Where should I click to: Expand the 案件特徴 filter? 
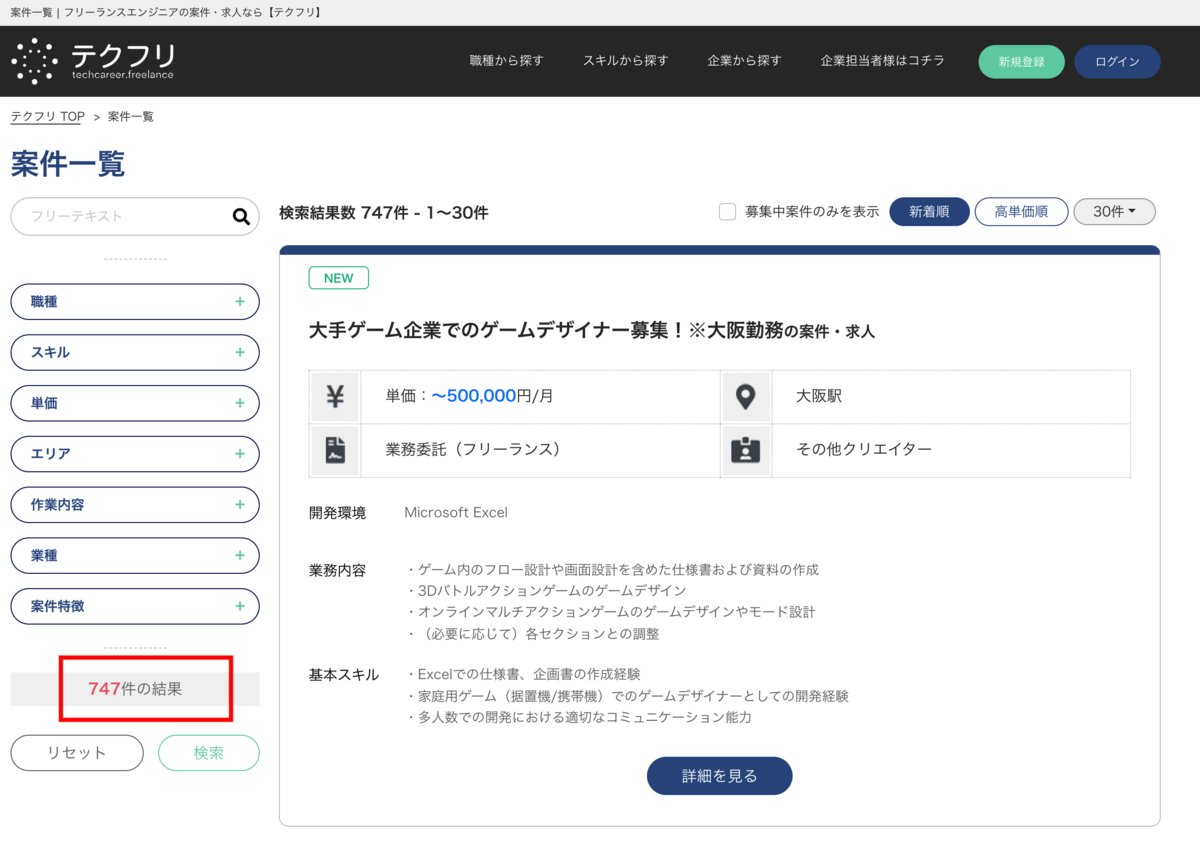coord(135,606)
